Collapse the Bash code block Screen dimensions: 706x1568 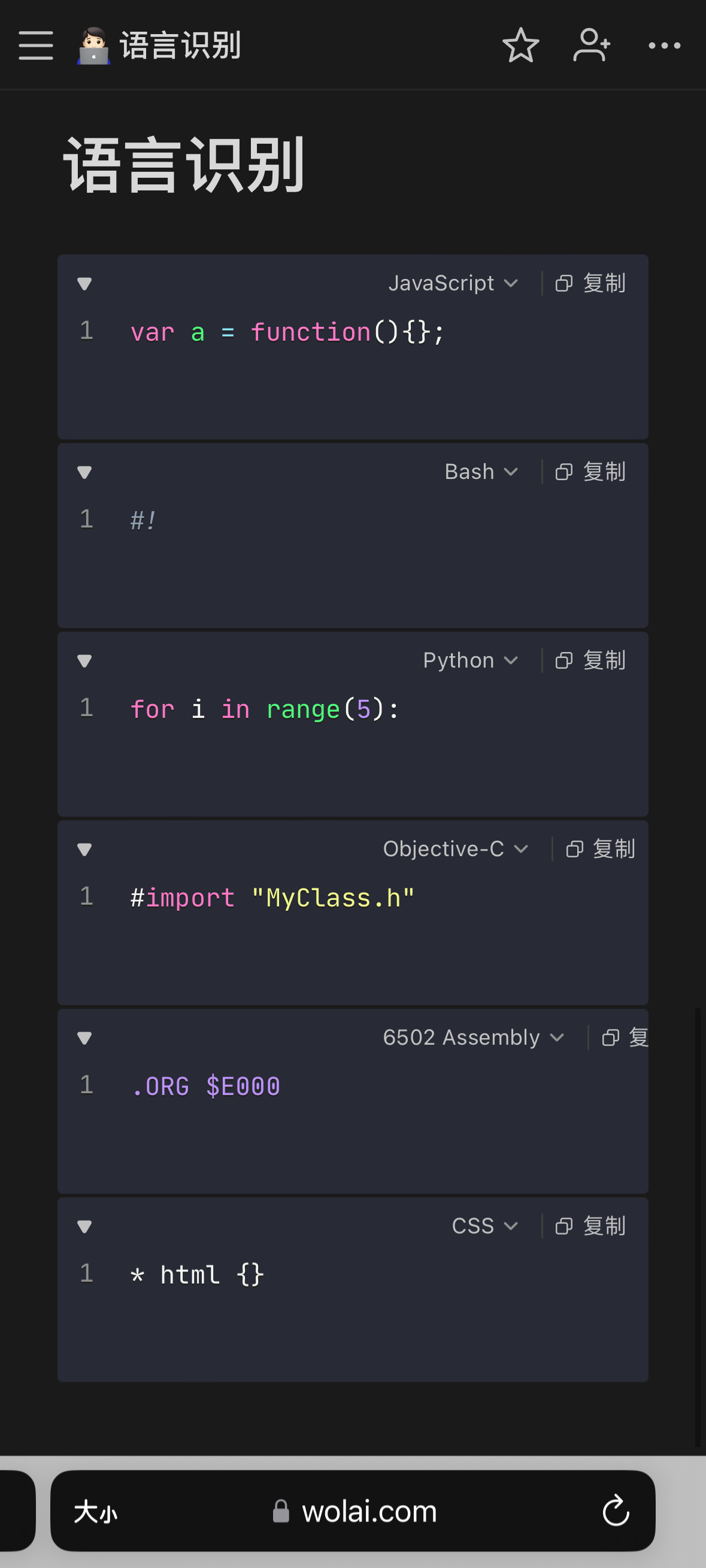point(84,472)
